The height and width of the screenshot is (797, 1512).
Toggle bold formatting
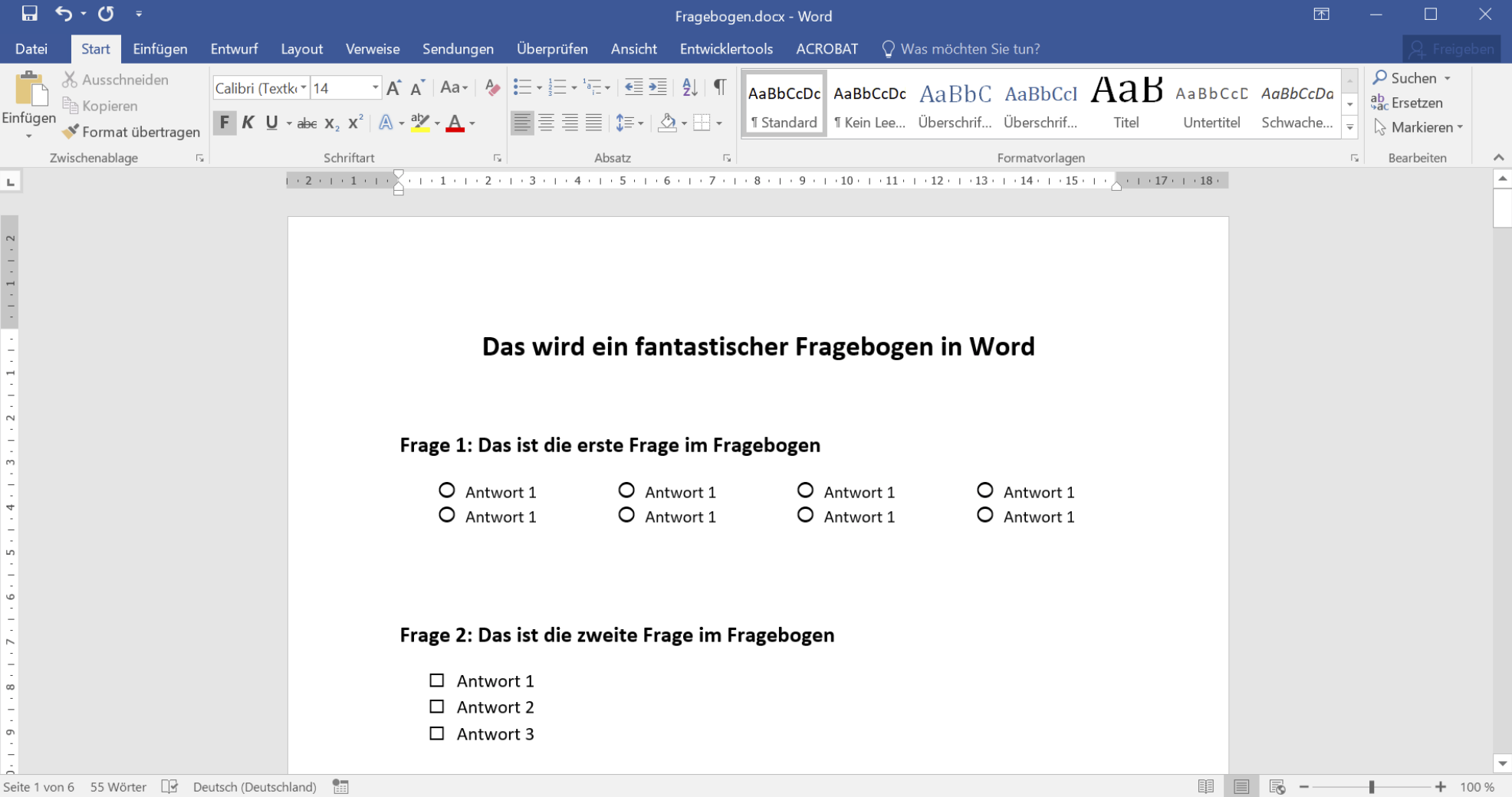coord(224,122)
